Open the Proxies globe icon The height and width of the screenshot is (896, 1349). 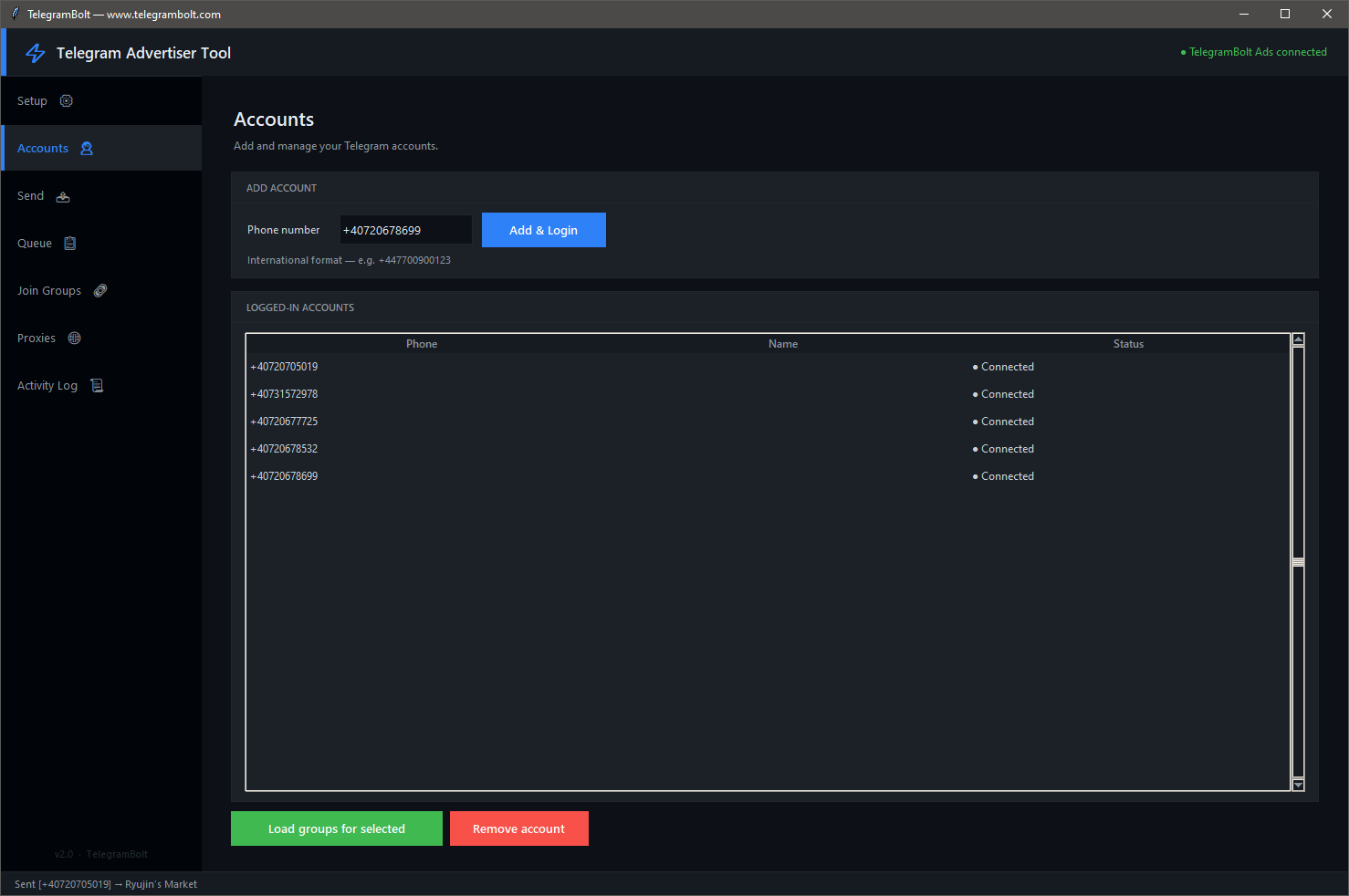point(75,339)
